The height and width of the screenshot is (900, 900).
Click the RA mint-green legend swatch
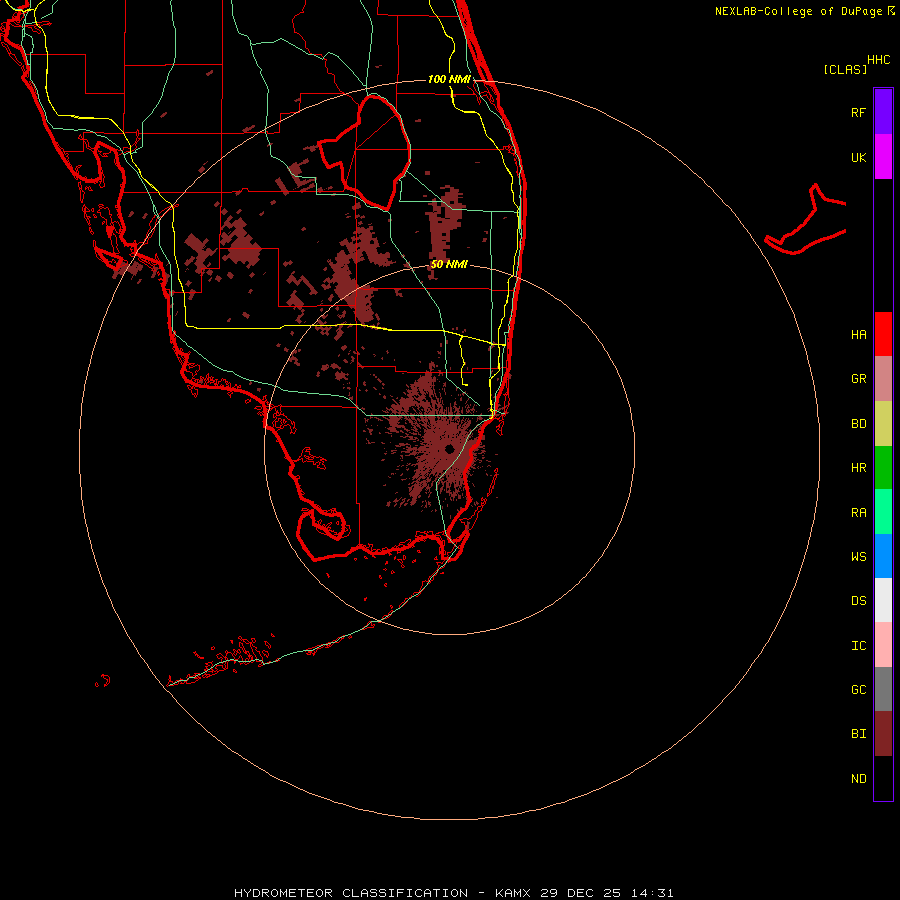[x=883, y=512]
